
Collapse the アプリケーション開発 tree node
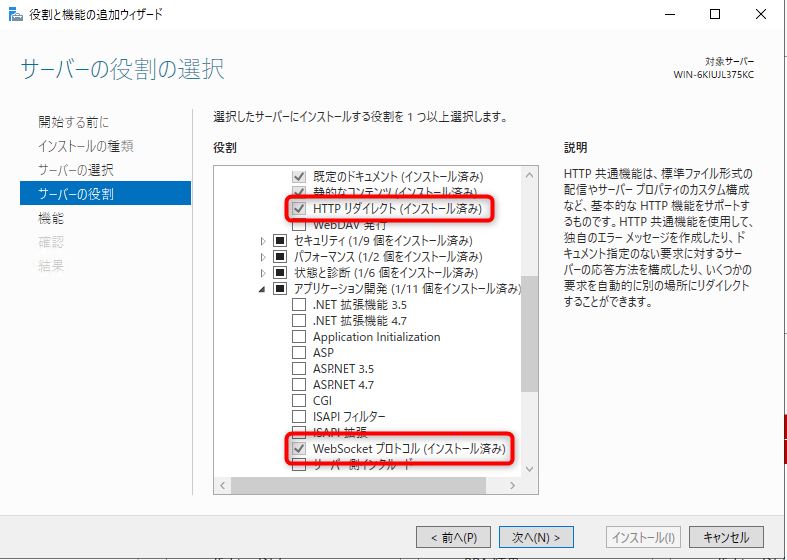264,289
